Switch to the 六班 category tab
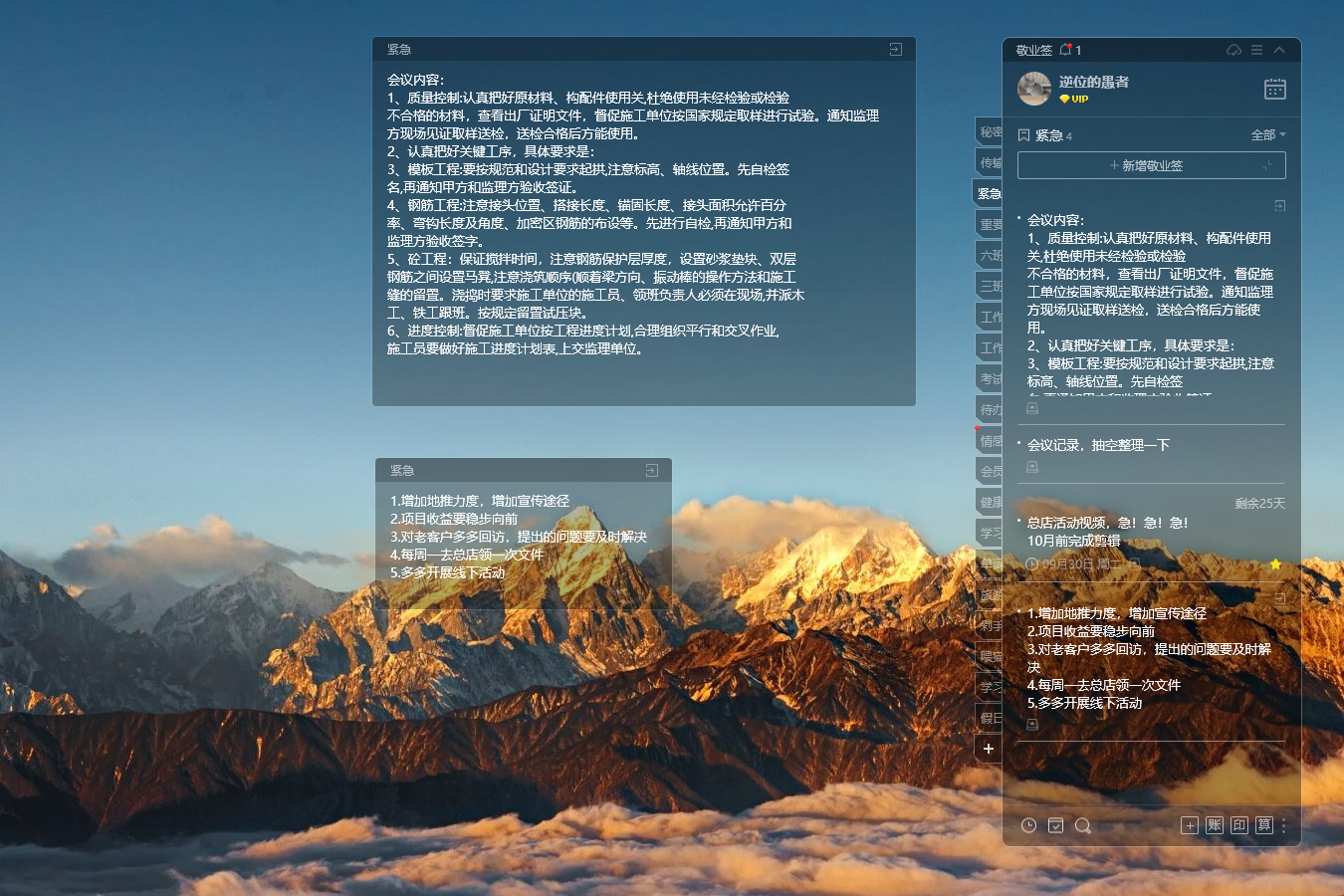The image size is (1344, 896). (989, 255)
